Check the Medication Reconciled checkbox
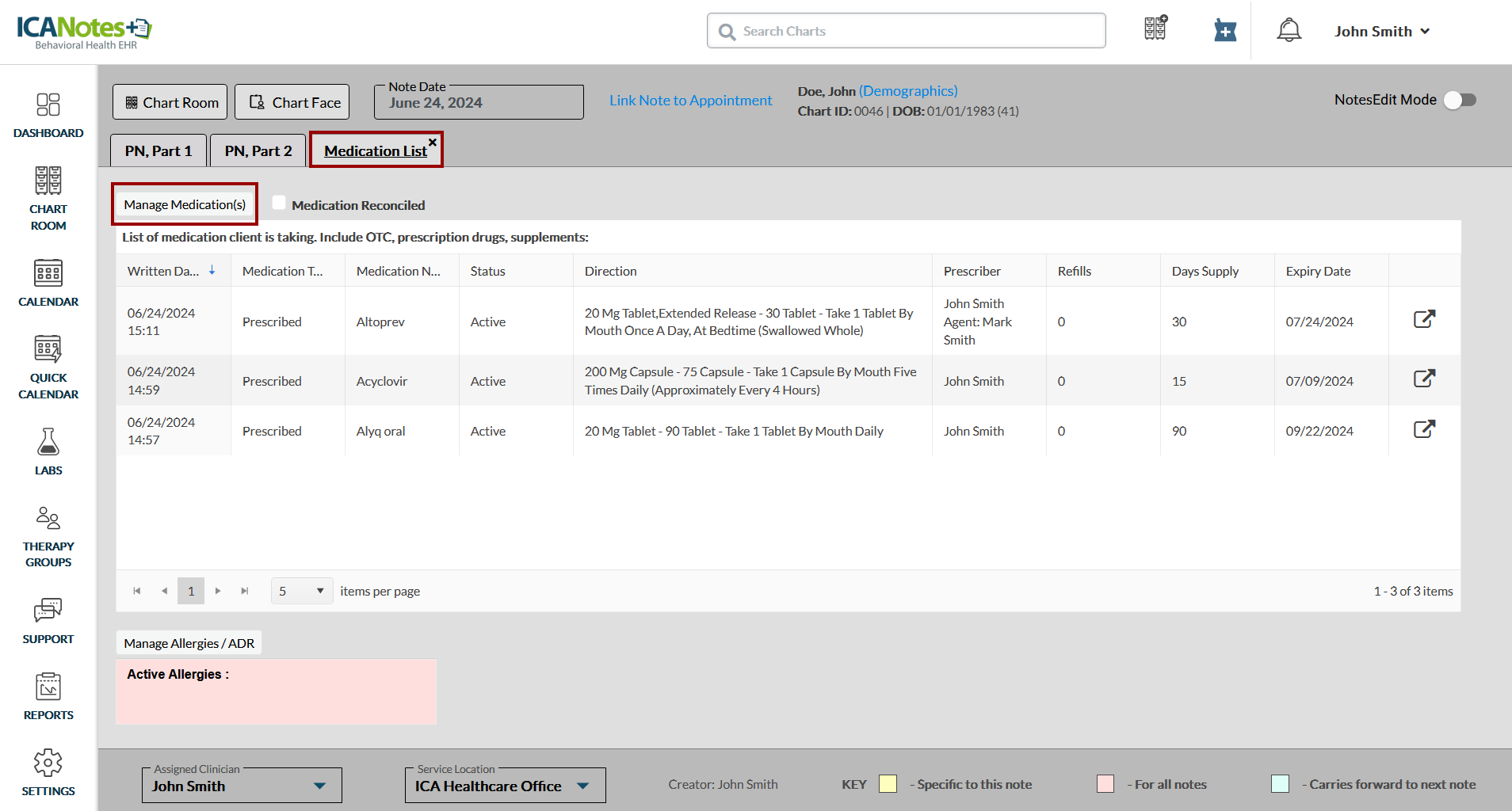This screenshot has width=1512, height=811. (279, 203)
